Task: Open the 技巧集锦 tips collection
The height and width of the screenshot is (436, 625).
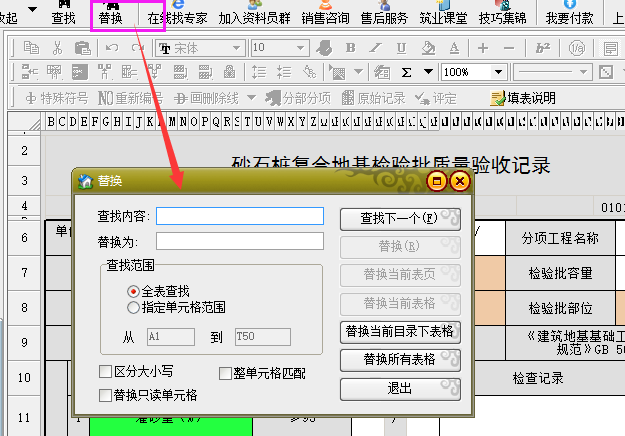Action: [x=503, y=14]
